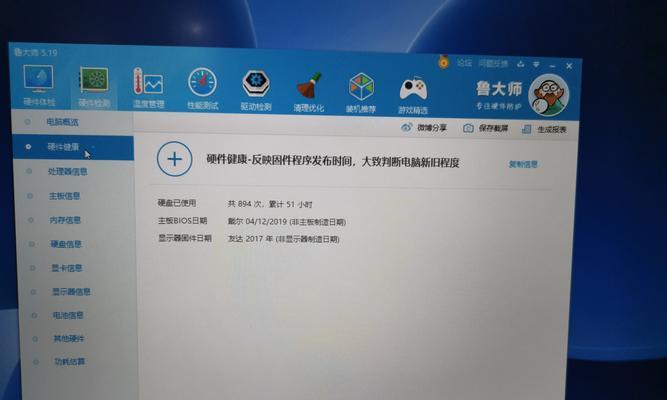The width and height of the screenshot is (667, 400).
Task: Select 显示器信息 in the sidebar
Action: point(71,291)
